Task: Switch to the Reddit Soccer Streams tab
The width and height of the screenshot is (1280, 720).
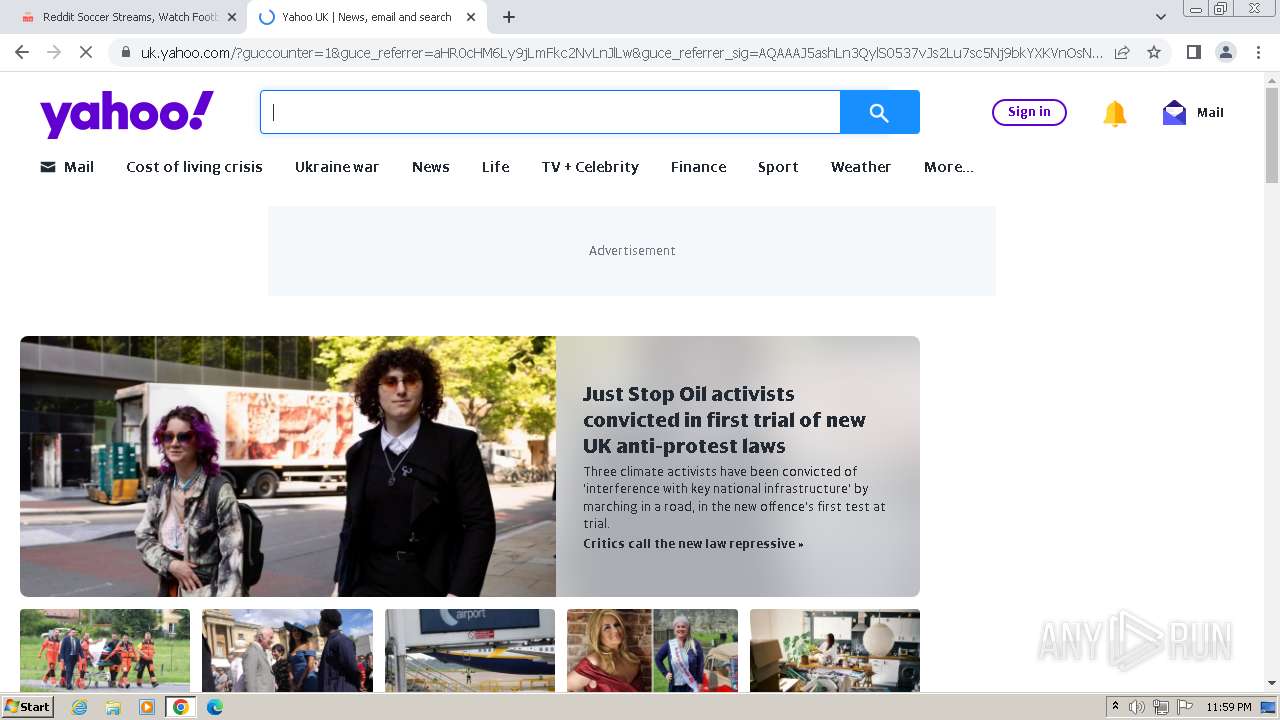Action: (x=129, y=17)
